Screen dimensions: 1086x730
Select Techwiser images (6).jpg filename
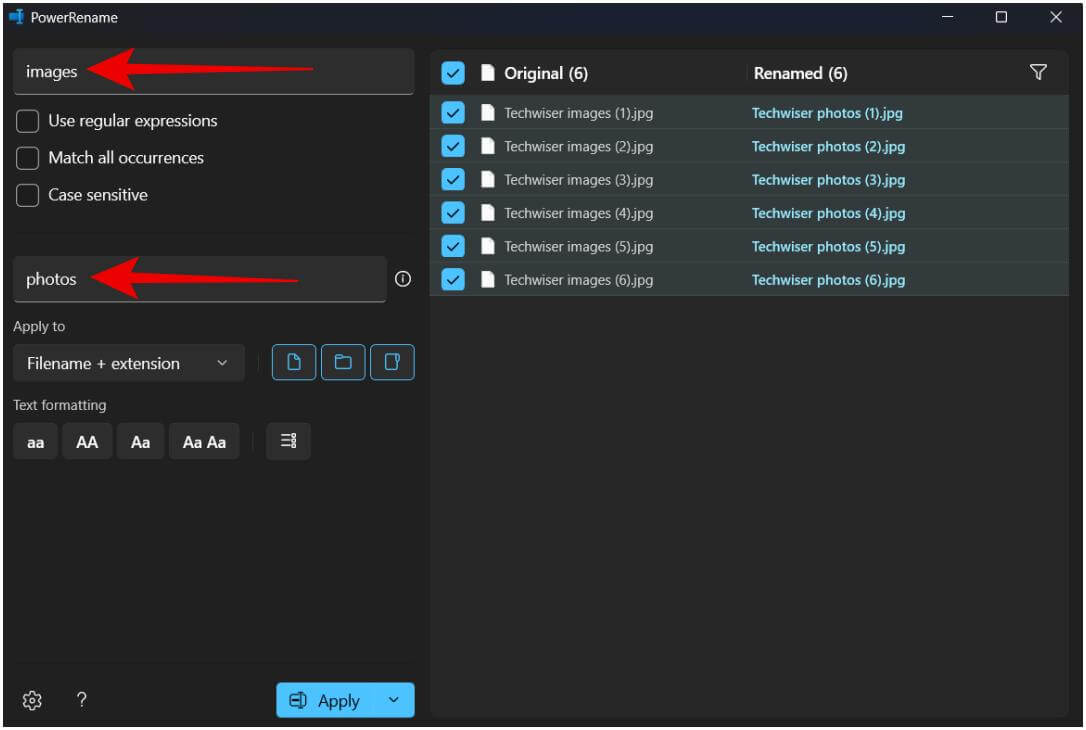click(578, 280)
